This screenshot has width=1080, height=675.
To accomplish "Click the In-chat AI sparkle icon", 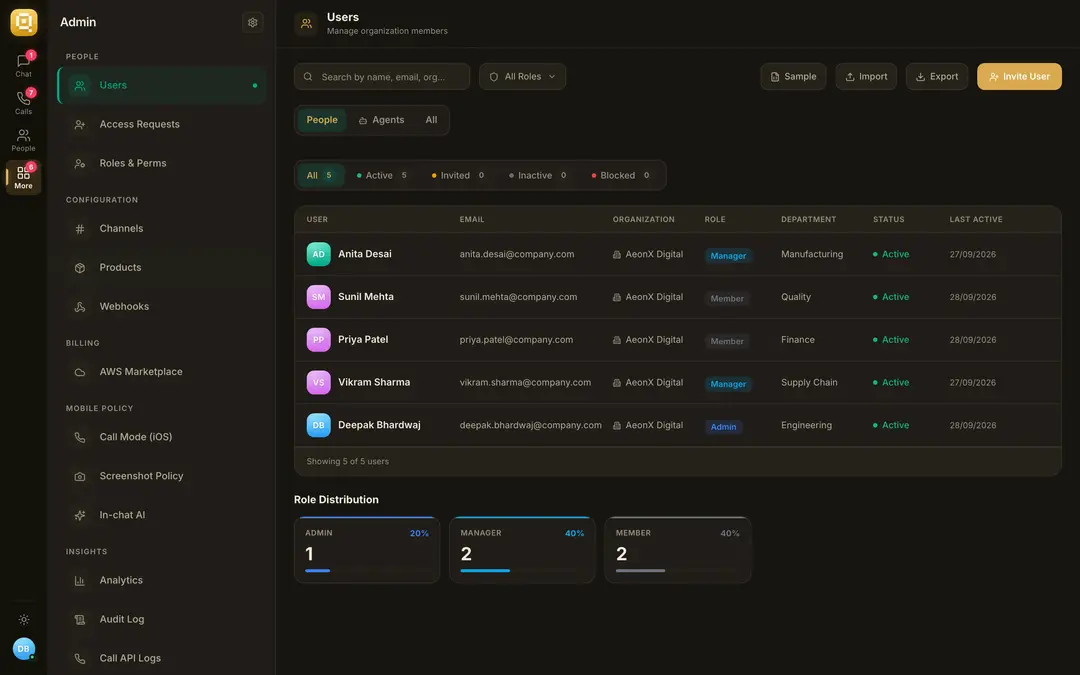I will pyautogui.click(x=80, y=515).
